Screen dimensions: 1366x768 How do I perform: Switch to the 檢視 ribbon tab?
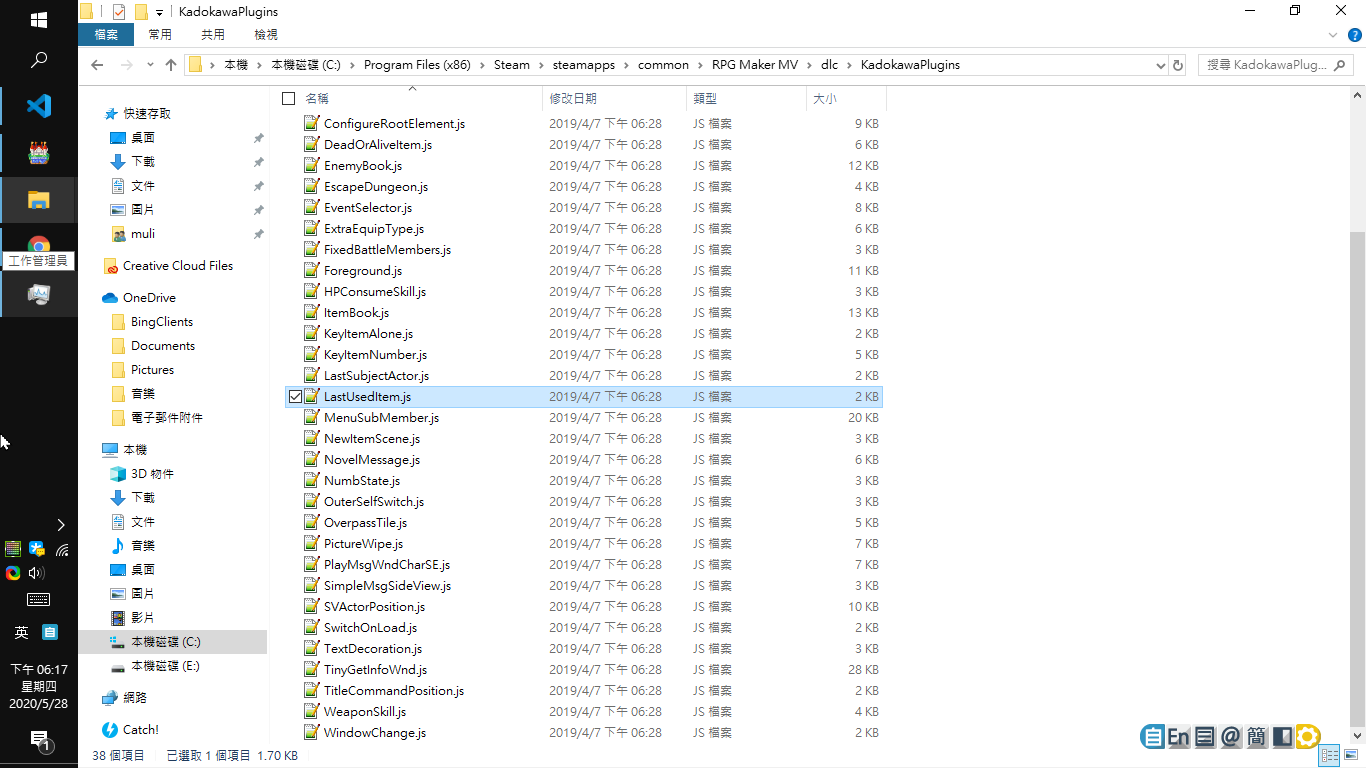(266, 35)
